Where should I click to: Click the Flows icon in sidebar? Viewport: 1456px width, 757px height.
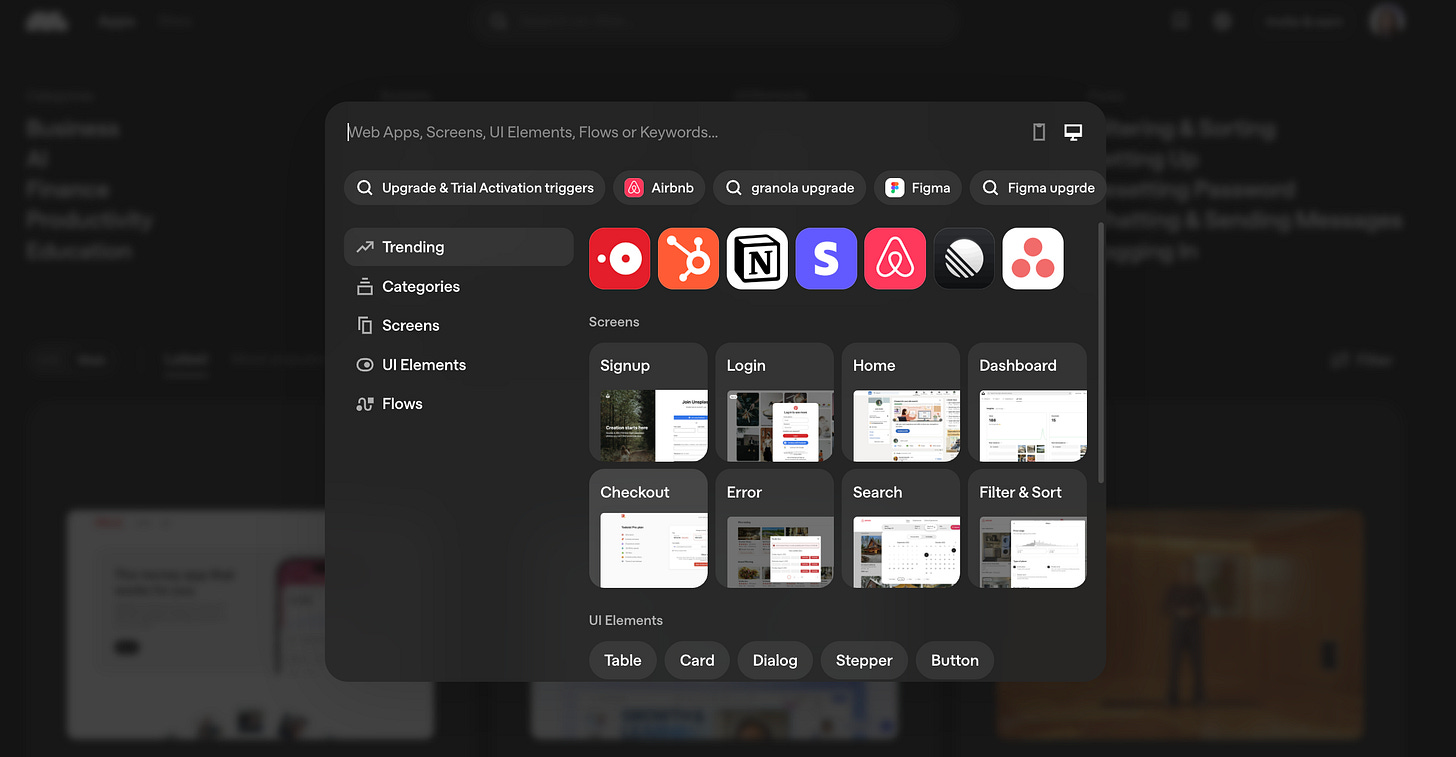tap(365, 404)
